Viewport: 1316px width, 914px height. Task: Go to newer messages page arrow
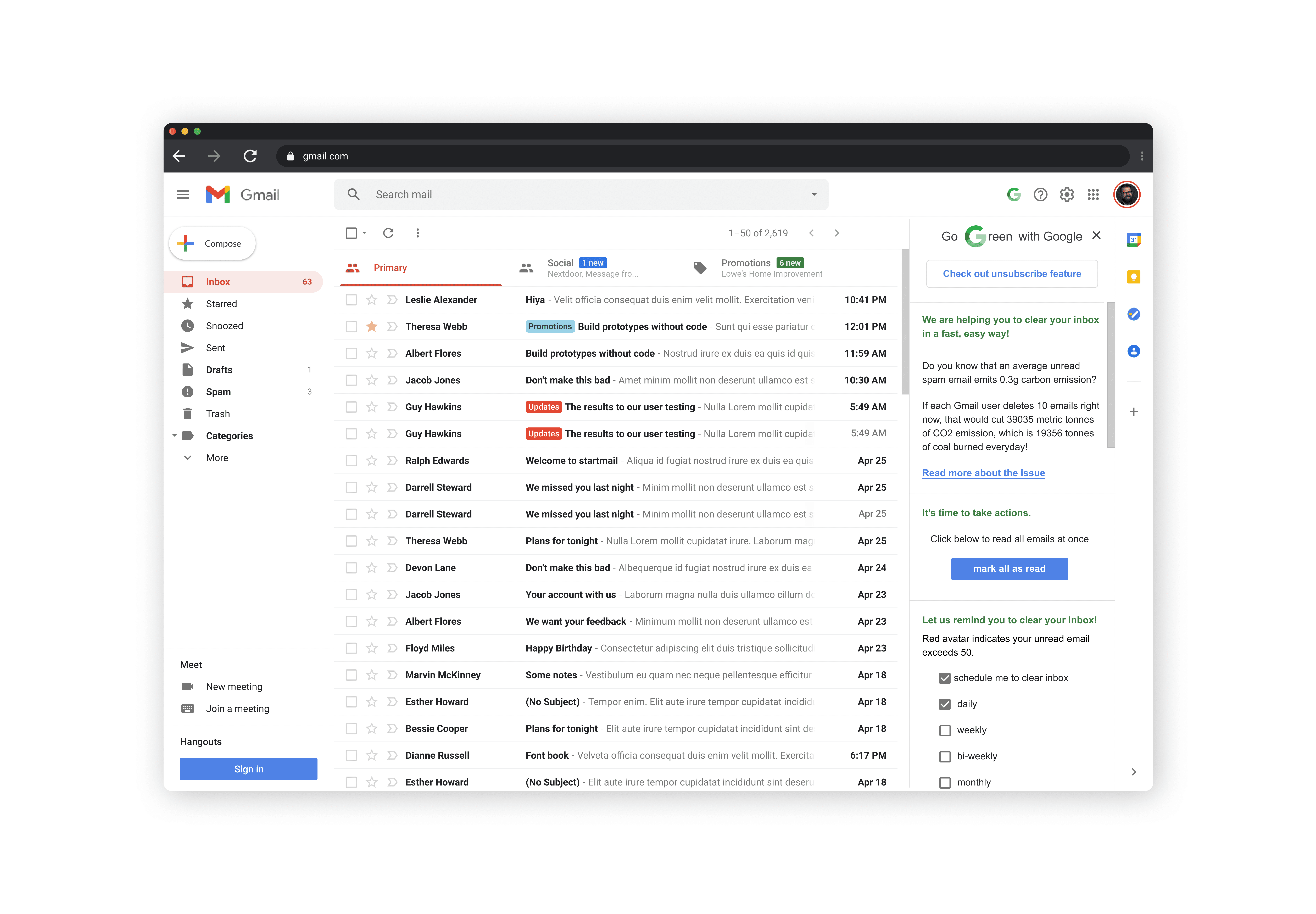[811, 233]
